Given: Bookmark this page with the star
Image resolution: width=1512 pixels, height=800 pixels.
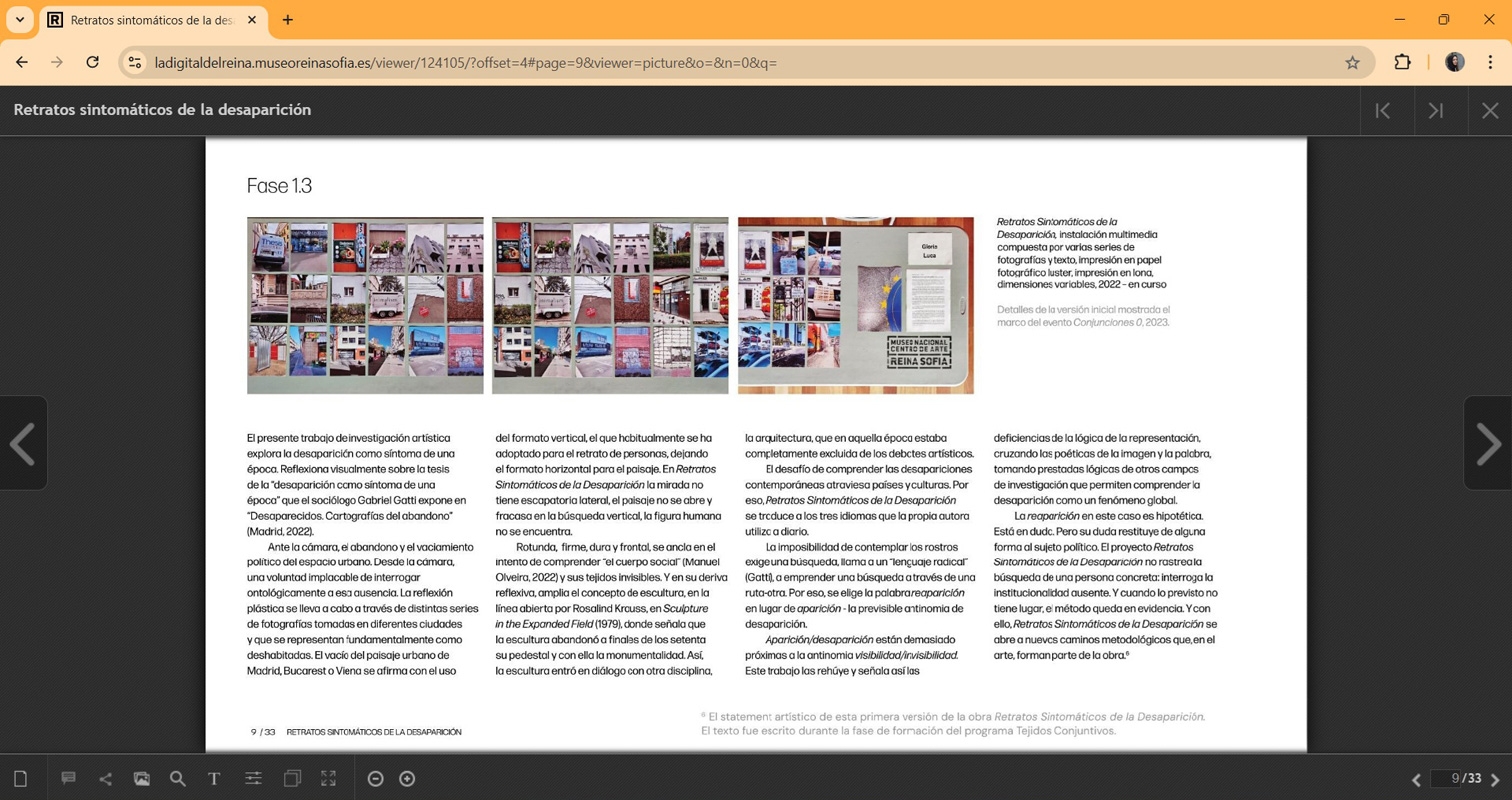Looking at the screenshot, I should click(1353, 62).
